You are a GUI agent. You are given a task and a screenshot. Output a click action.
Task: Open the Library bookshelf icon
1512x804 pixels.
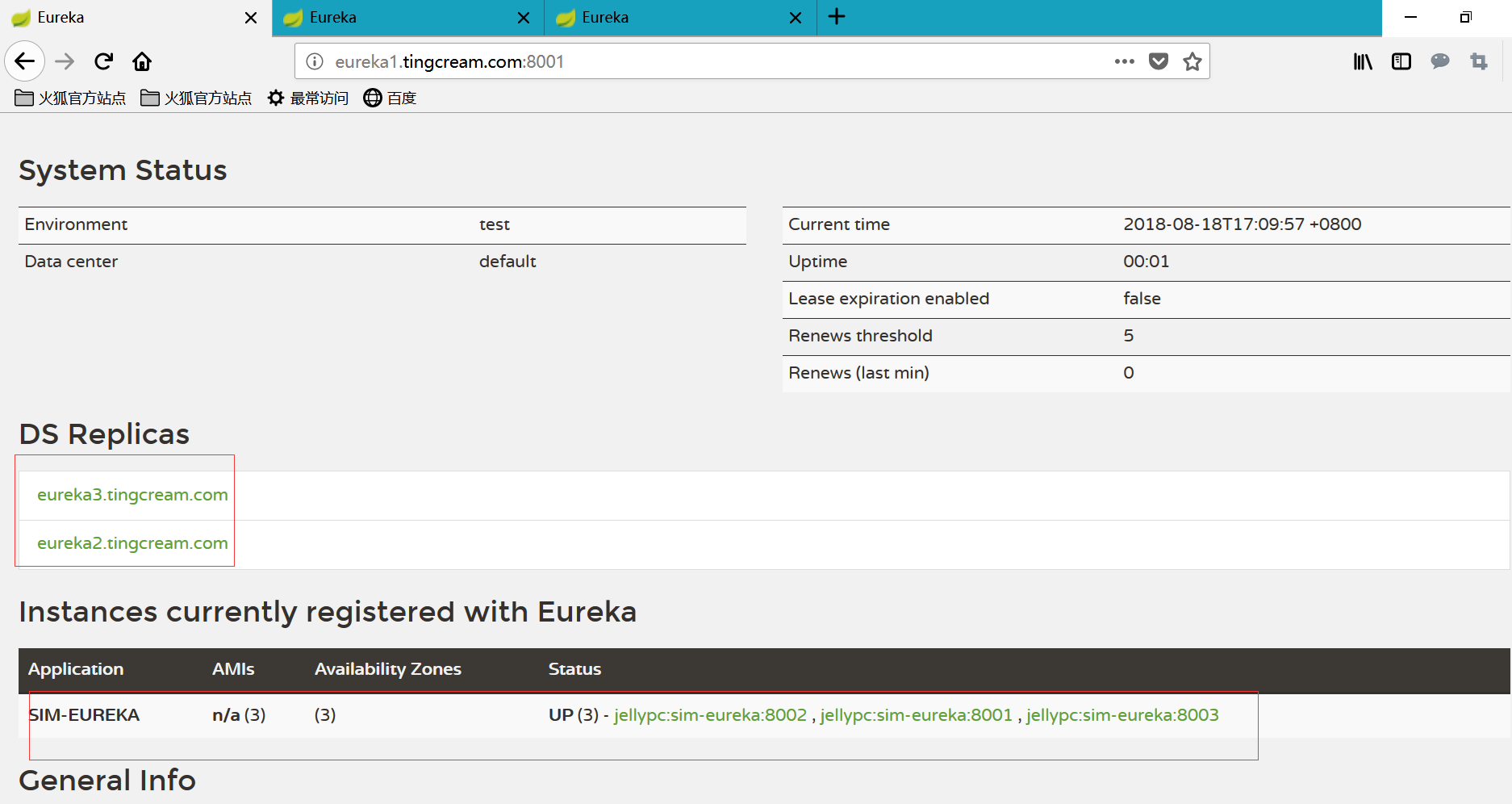tap(1362, 61)
